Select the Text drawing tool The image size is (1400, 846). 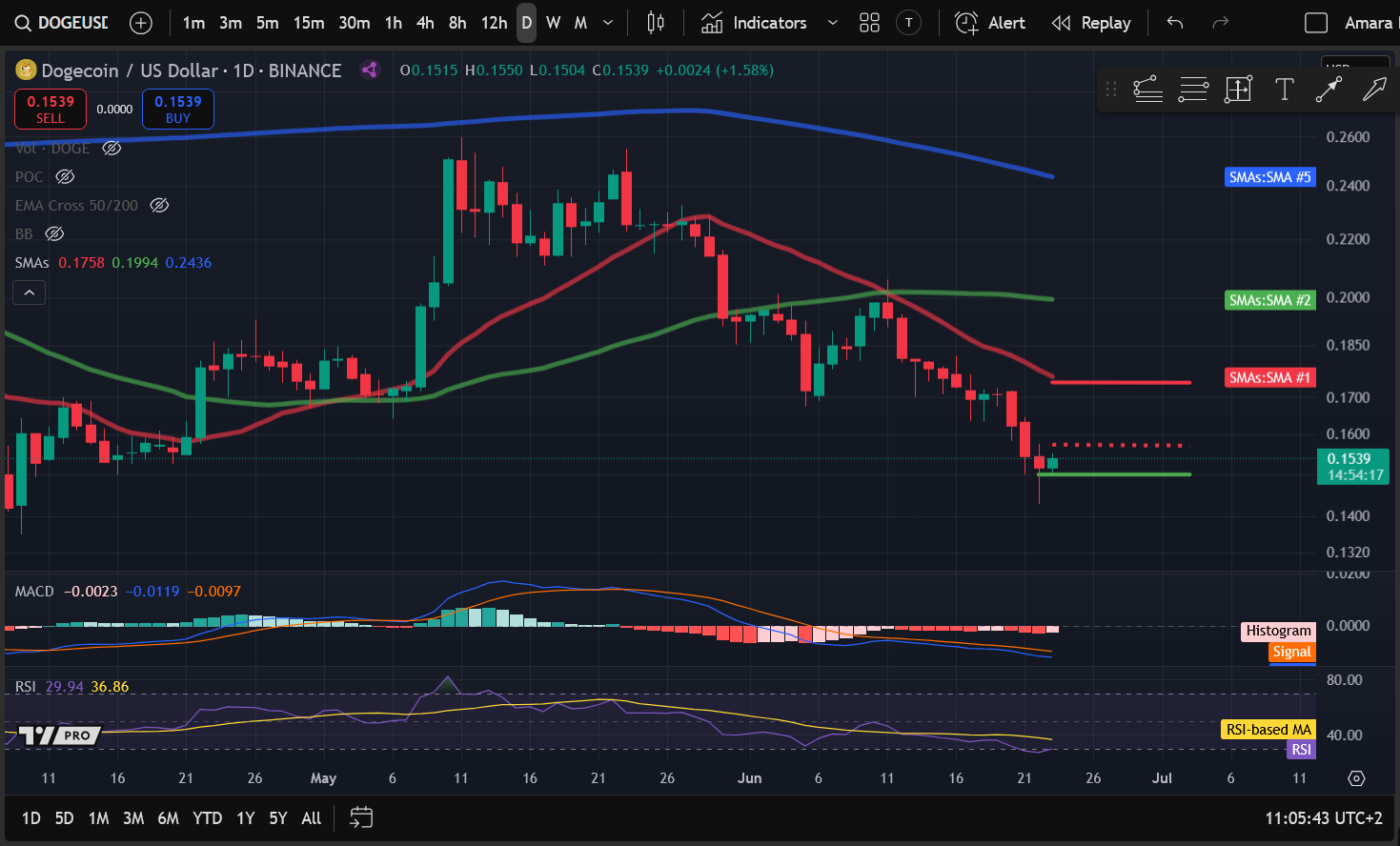[x=1284, y=90]
